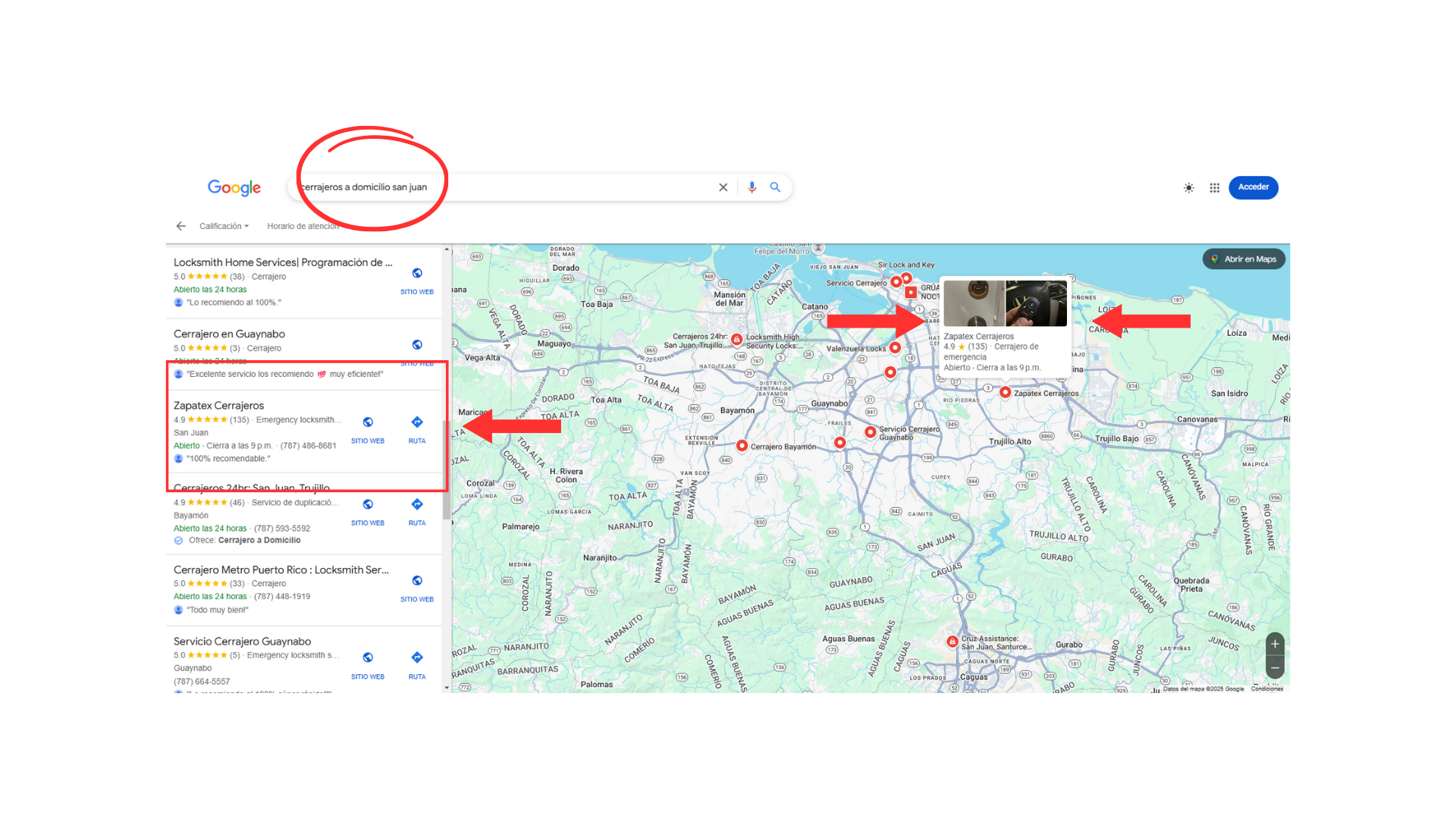Click Abrir en Maps button
The image size is (1456, 819).
1244,259
